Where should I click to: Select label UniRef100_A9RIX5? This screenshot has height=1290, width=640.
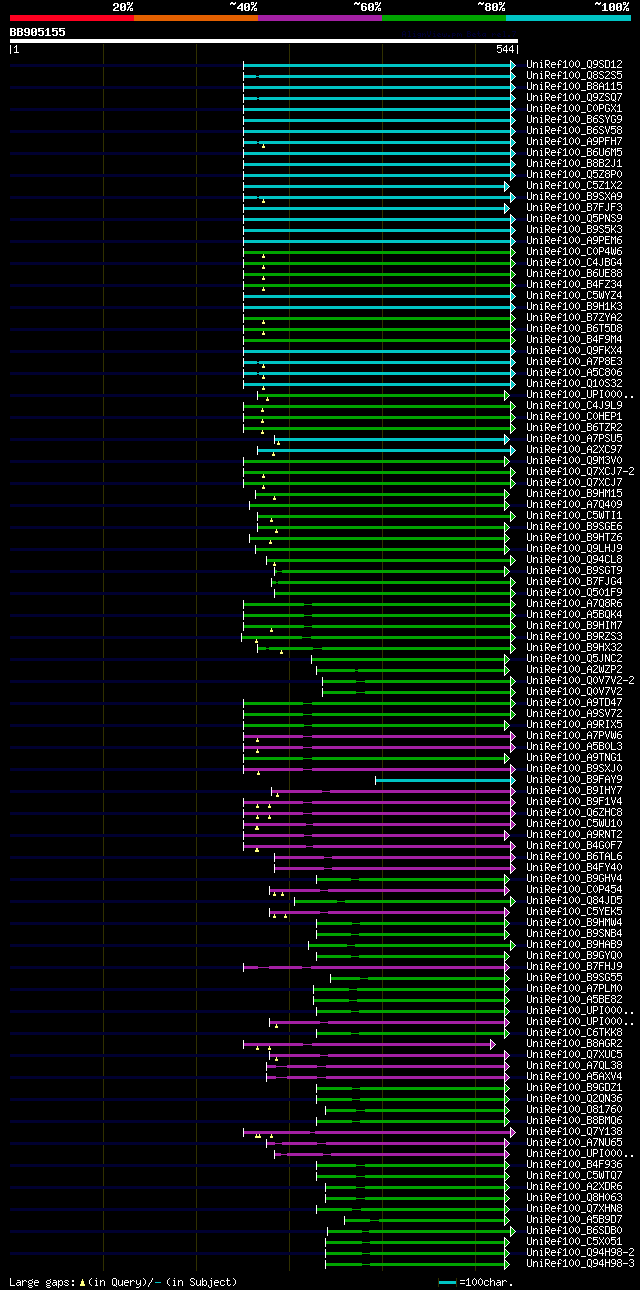(574, 725)
